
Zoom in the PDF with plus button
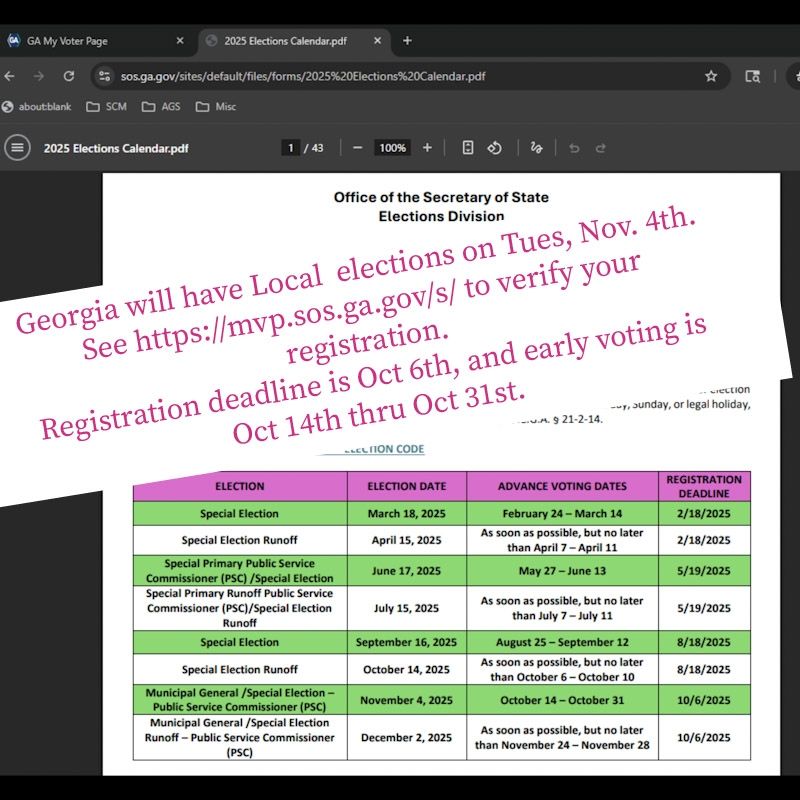pos(427,148)
